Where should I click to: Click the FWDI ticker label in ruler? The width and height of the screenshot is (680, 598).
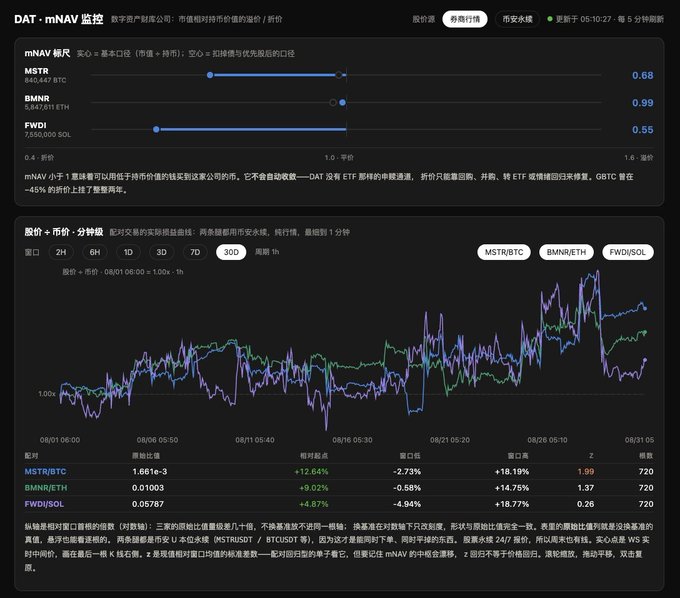coord(35,125)
